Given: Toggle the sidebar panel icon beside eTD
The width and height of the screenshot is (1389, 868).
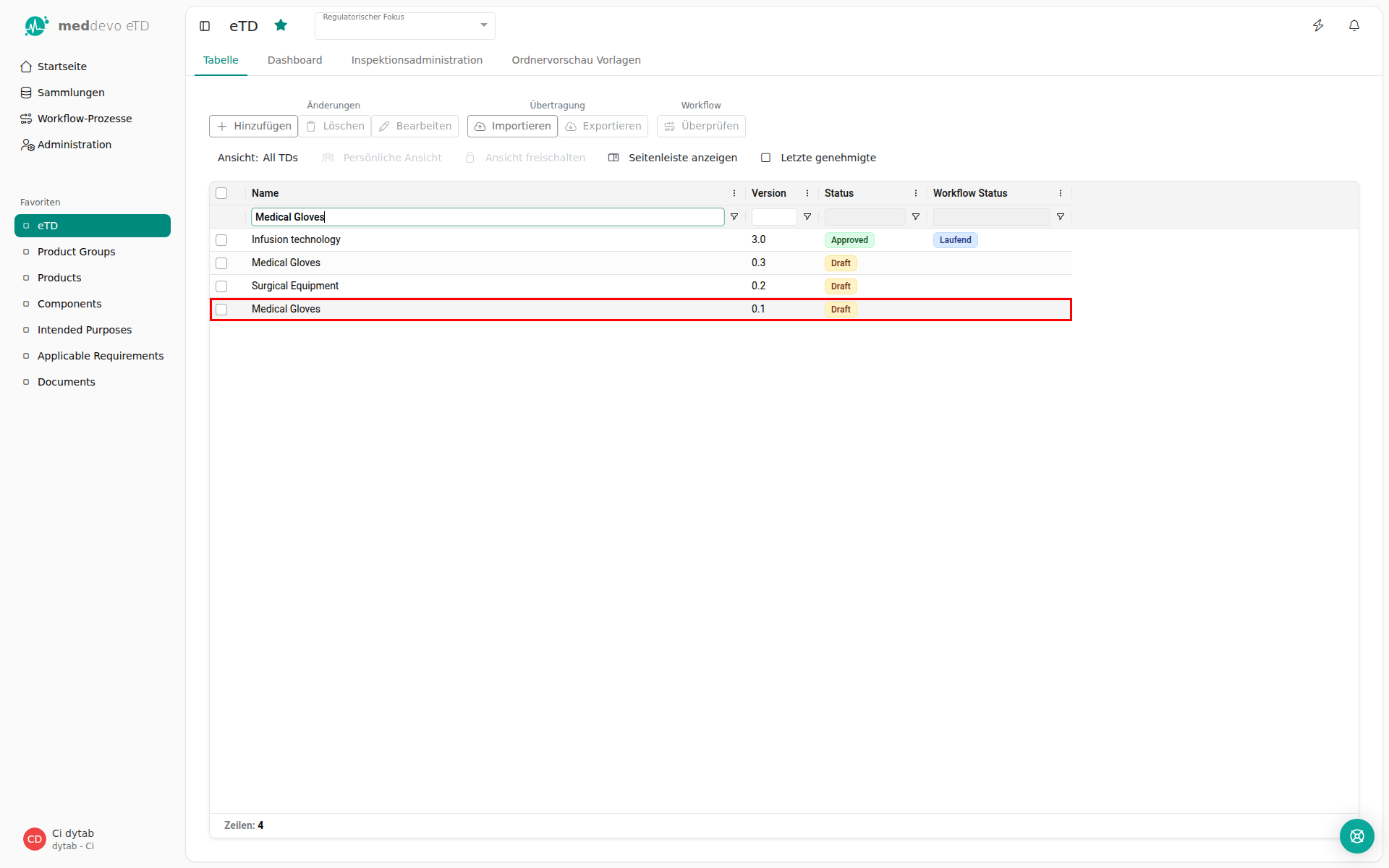Looking at the screenshot, I should 205,26.
